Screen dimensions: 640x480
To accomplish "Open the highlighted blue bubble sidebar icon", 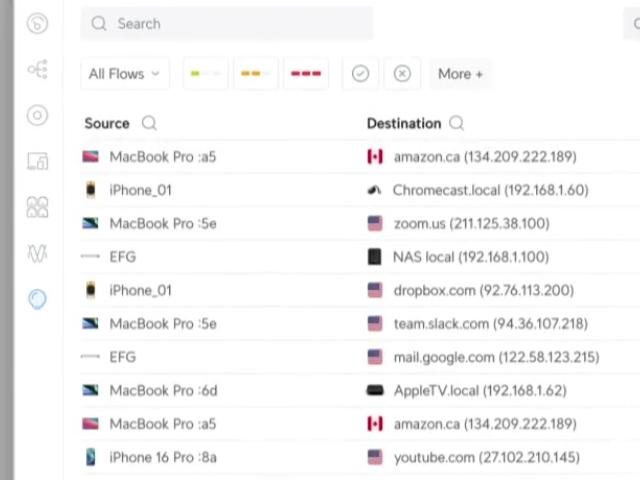I will (37, 299).
